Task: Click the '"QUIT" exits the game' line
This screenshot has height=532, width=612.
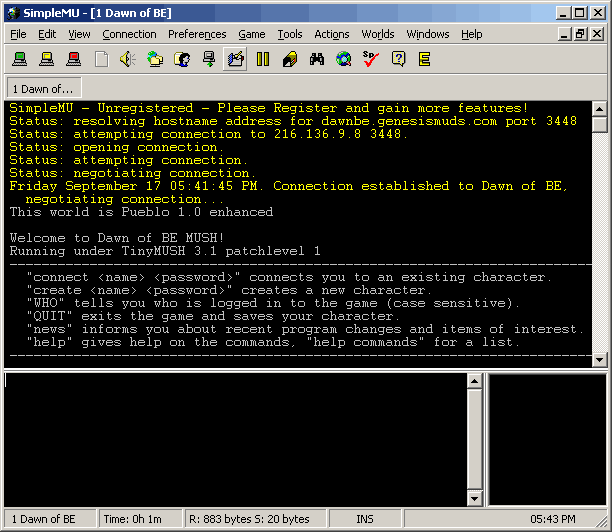Action: click(213, 316)
